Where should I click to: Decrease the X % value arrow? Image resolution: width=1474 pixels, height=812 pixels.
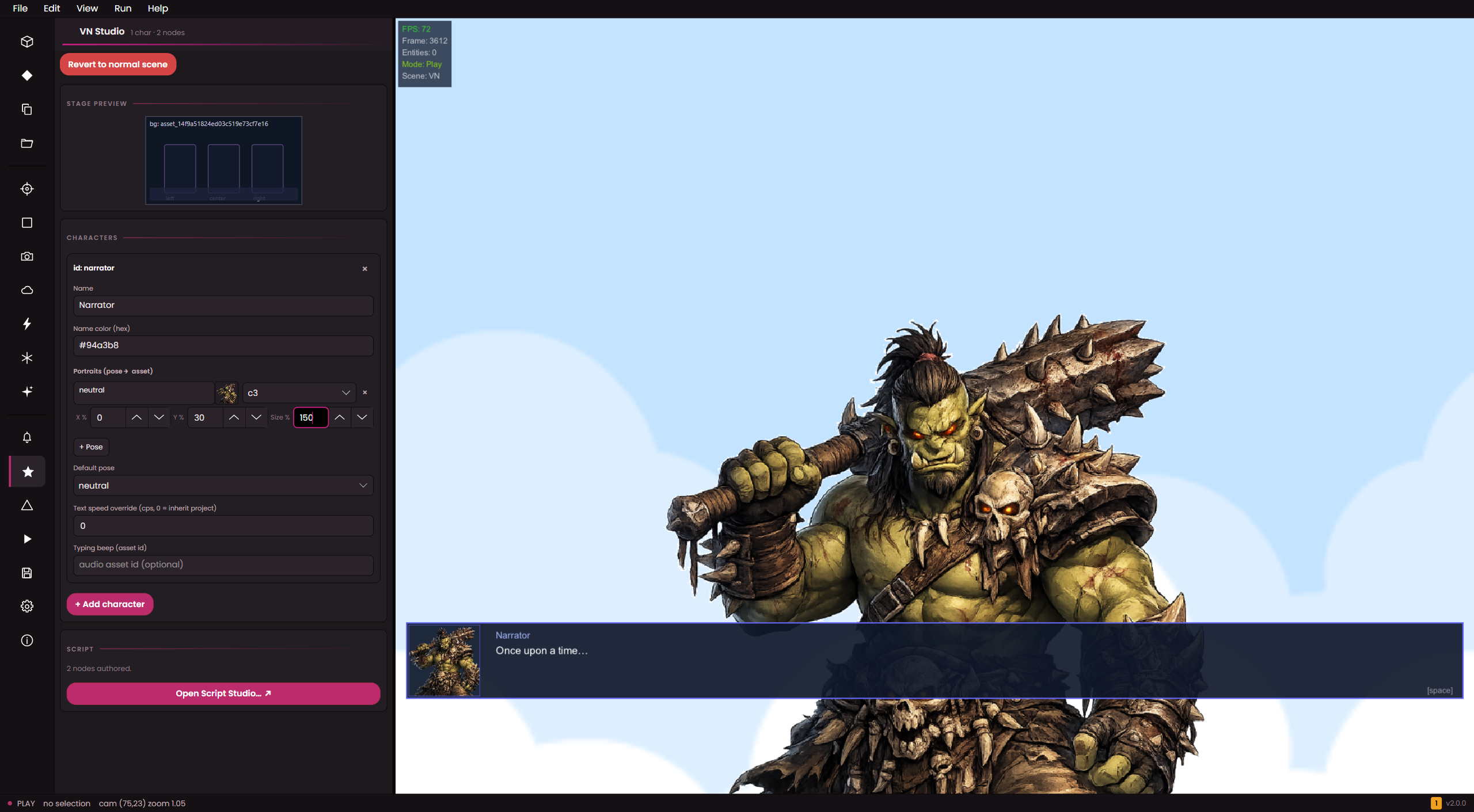pos(159,418)
